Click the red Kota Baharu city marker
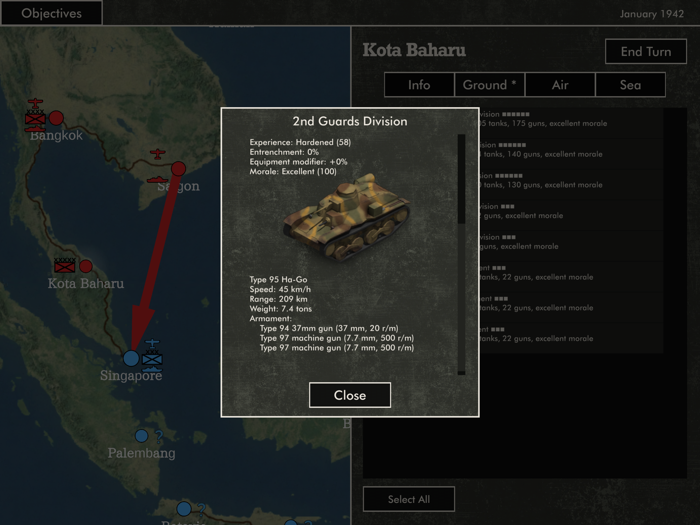The image size is (700, 525). point(86,267)
